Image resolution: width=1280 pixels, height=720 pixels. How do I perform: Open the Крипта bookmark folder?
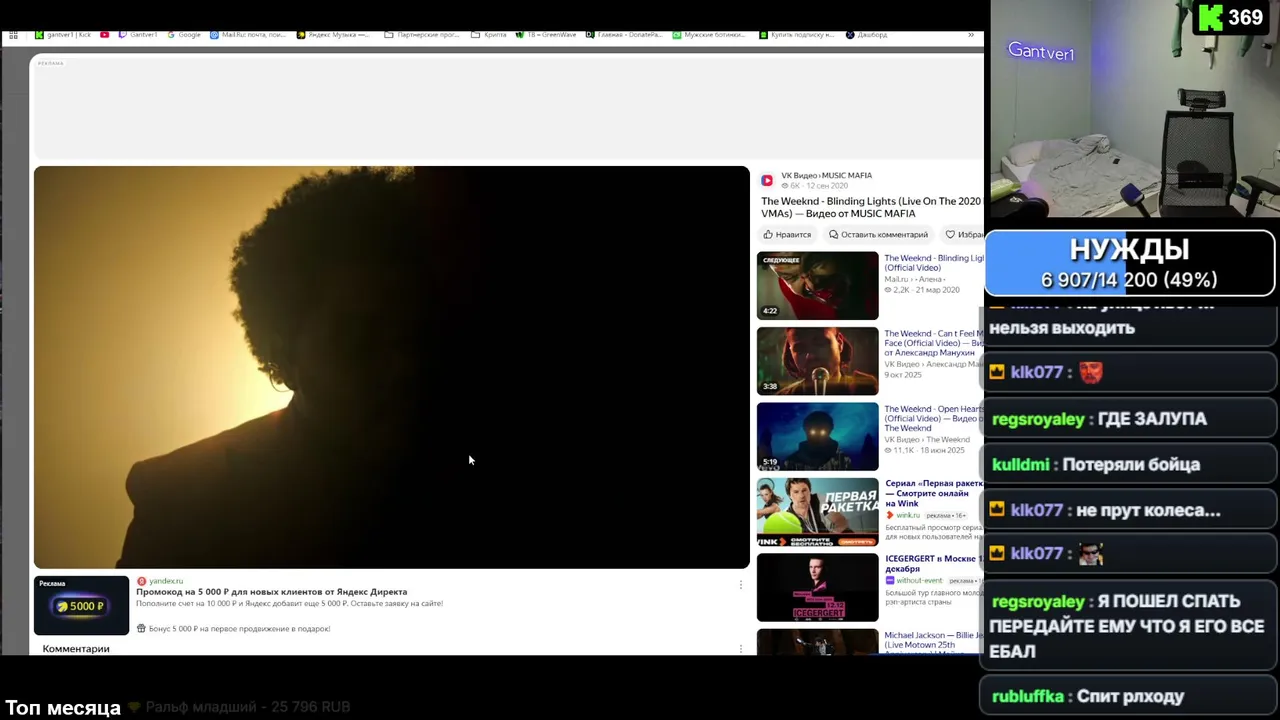click(x=489, y=35)
